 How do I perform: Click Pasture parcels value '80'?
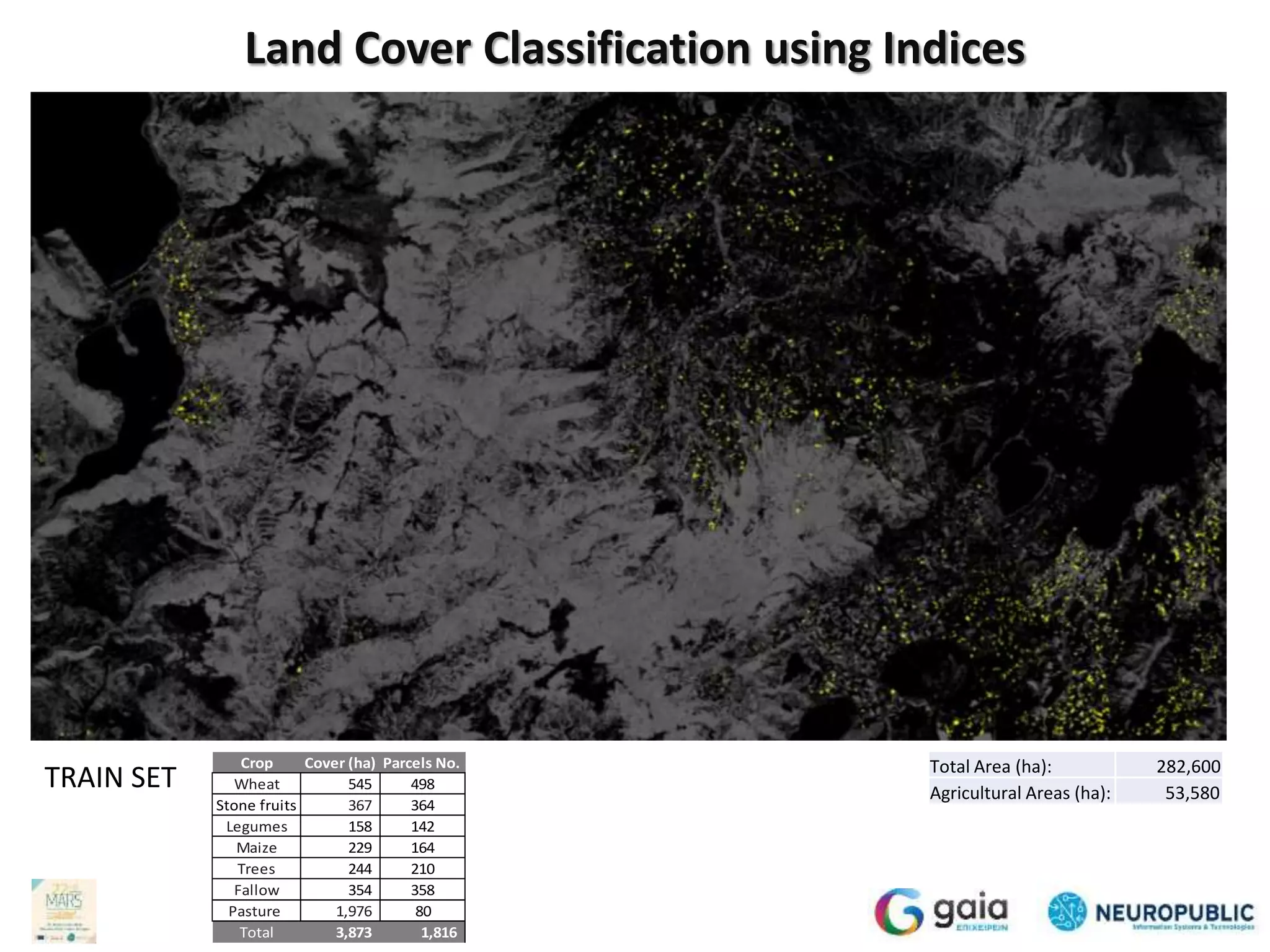tap(424, 911)
